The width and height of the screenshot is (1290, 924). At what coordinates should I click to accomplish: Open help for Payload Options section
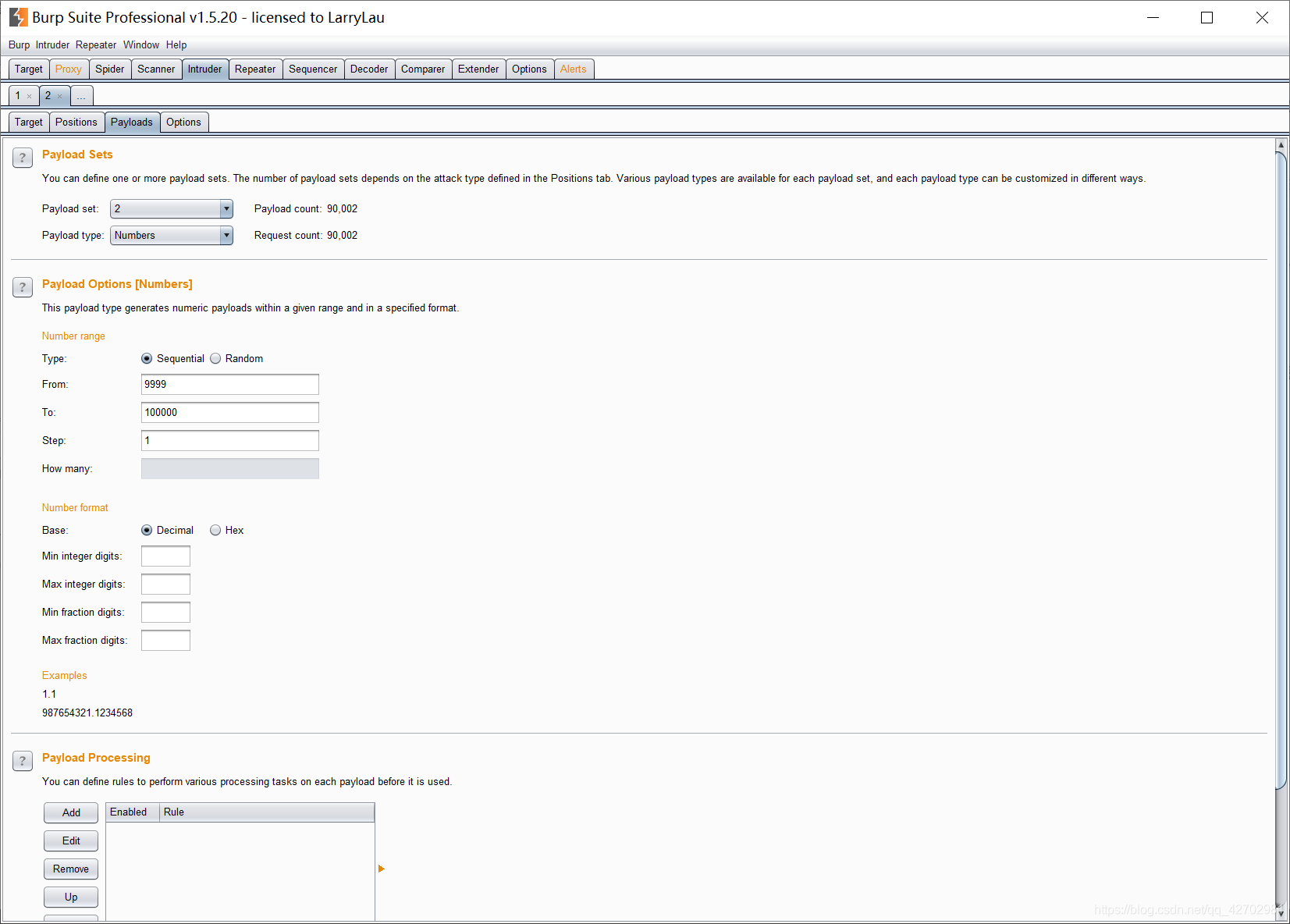(23, 287)
